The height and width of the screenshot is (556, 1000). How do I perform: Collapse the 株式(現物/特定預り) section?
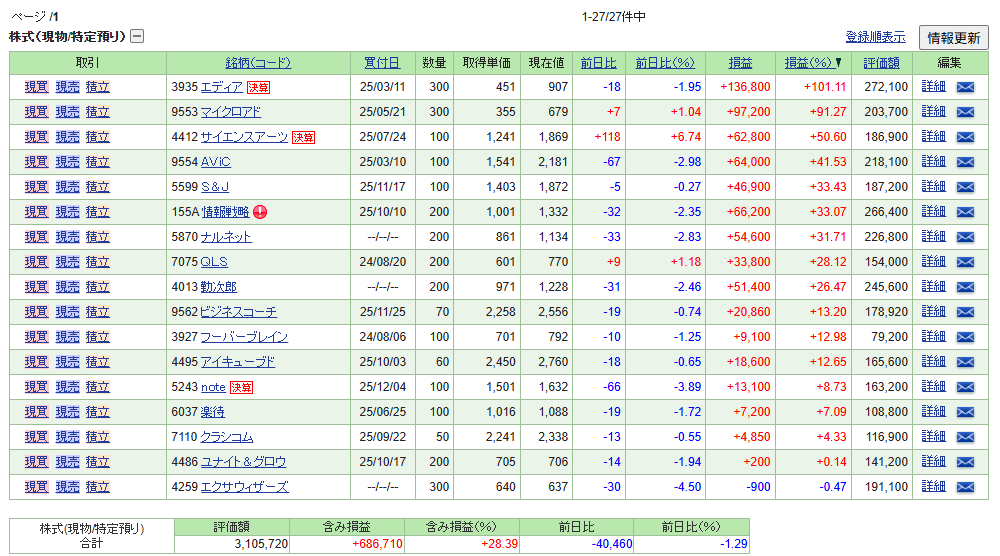point(137,37)
